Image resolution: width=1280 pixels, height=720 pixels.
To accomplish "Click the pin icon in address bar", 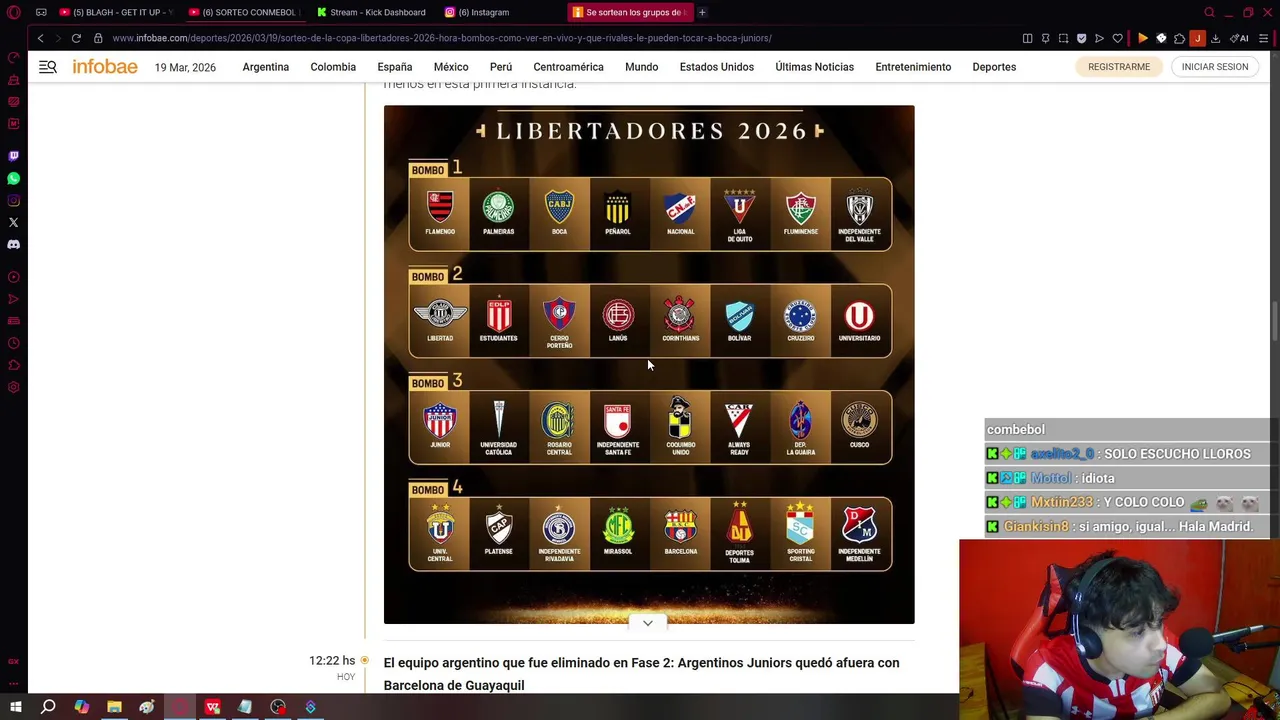I will pyautogui.click(x=1045, y=38).
